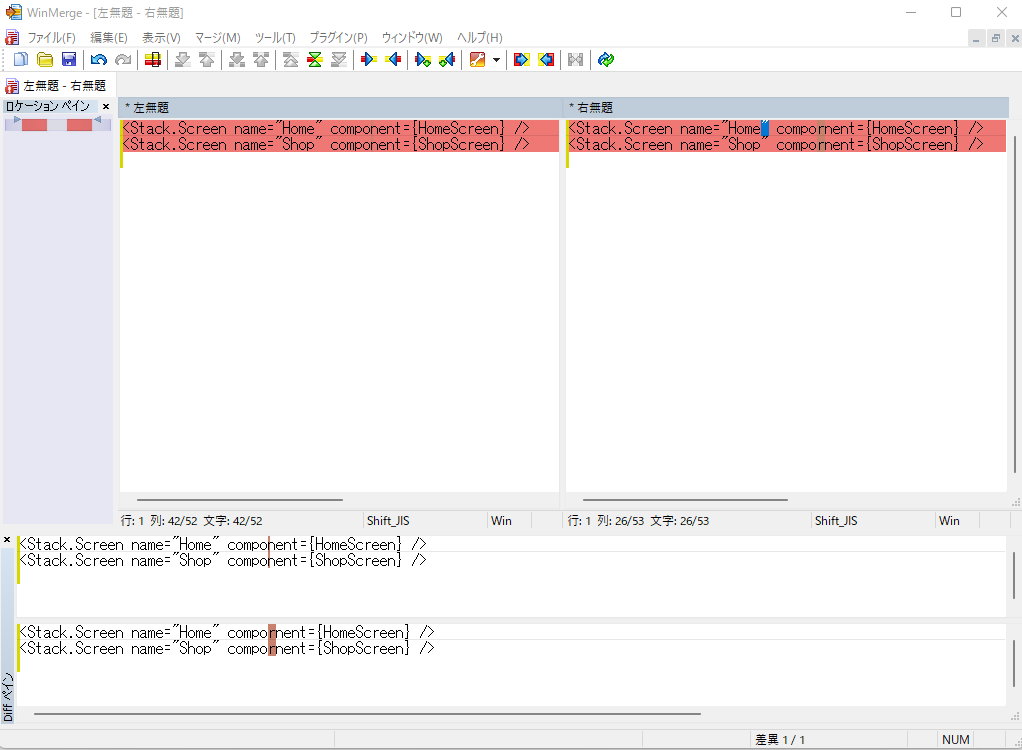Close the Diff pane

point(7,540)
